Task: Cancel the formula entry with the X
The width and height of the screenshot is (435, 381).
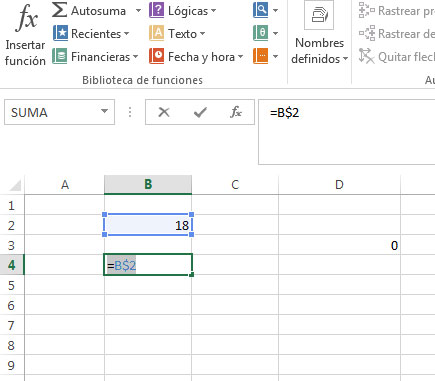Action: (x=164, y=112)
